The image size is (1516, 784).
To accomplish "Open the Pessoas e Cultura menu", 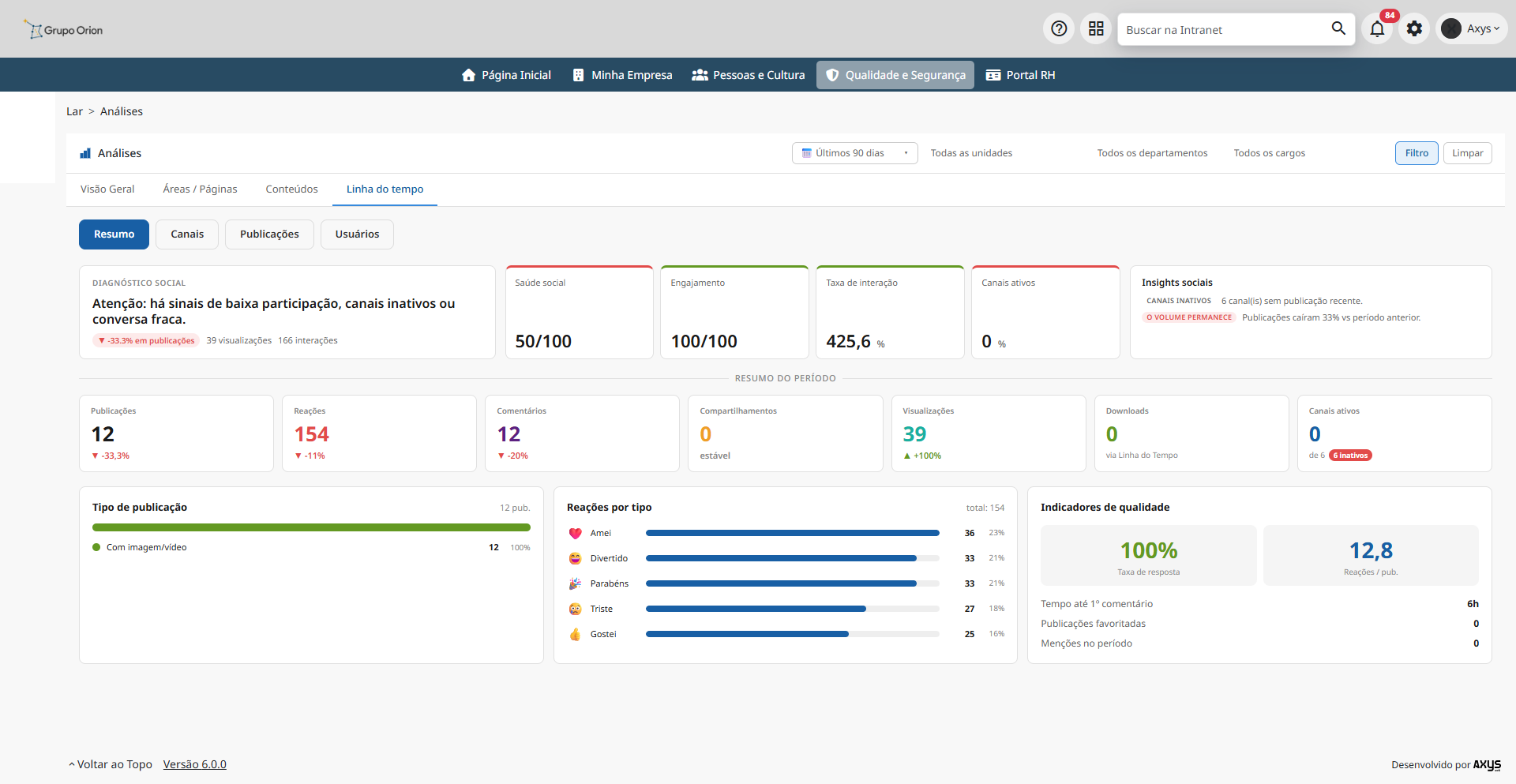I will pyautogui.click(x=749, y=75).
